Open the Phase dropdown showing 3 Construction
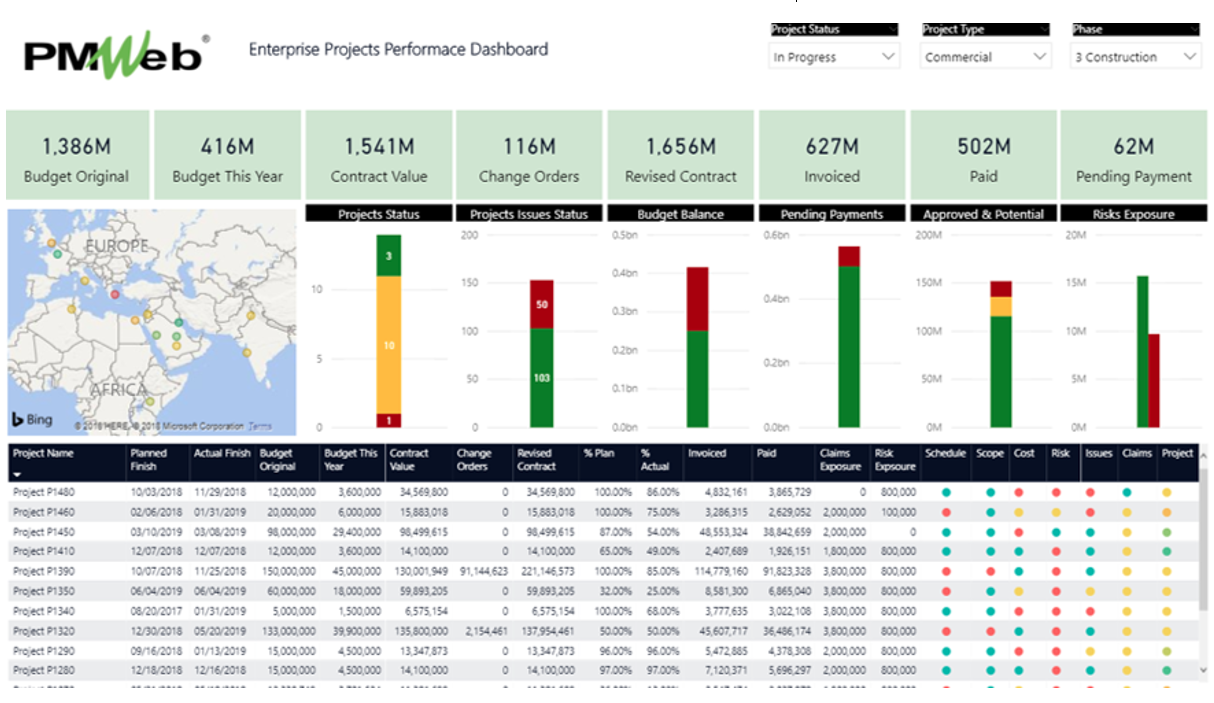 pos(1135,56)
